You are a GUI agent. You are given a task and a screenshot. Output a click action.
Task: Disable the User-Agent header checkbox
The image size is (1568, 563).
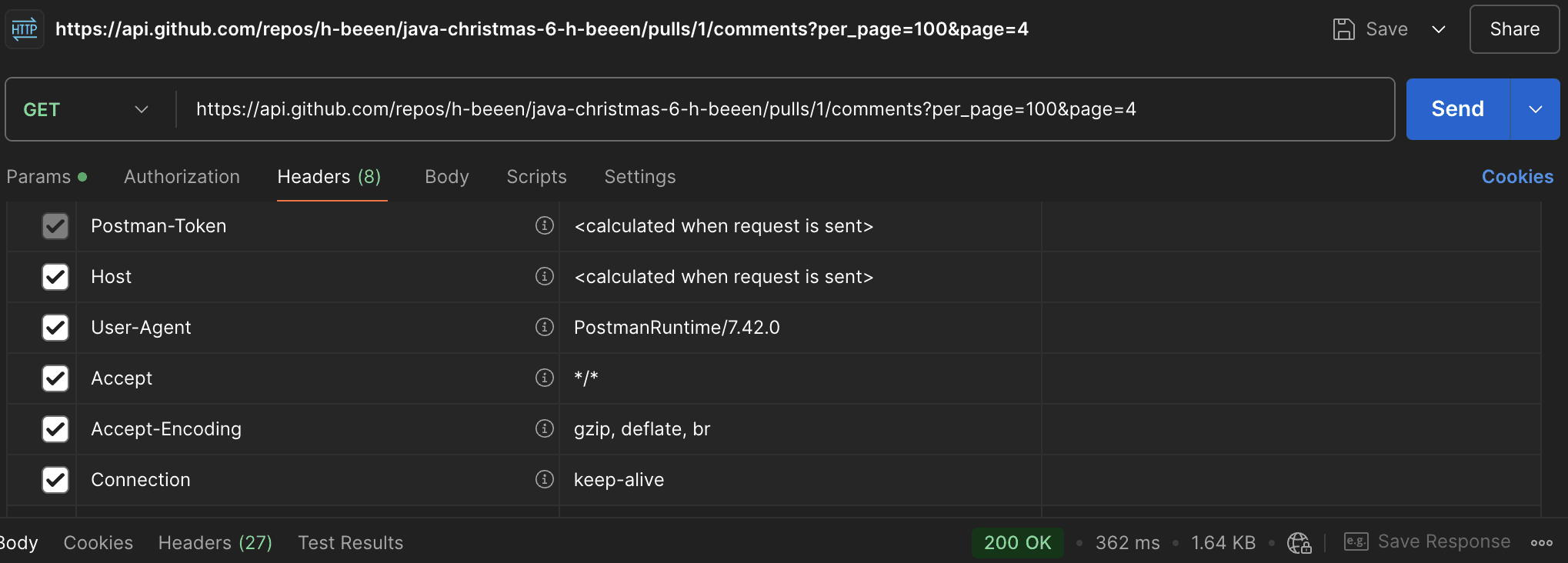[x=55, y=328]
